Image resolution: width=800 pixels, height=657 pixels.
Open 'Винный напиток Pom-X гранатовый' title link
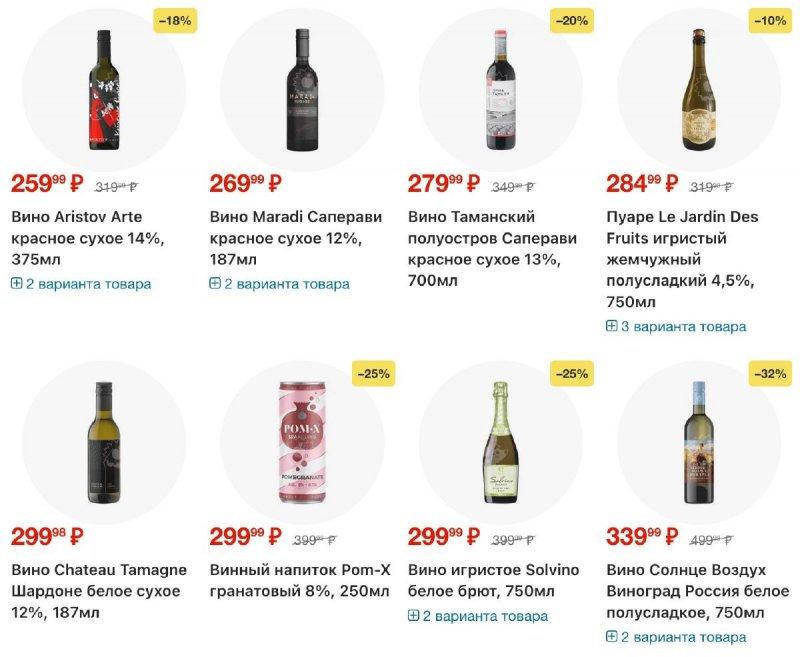(299, 580)
